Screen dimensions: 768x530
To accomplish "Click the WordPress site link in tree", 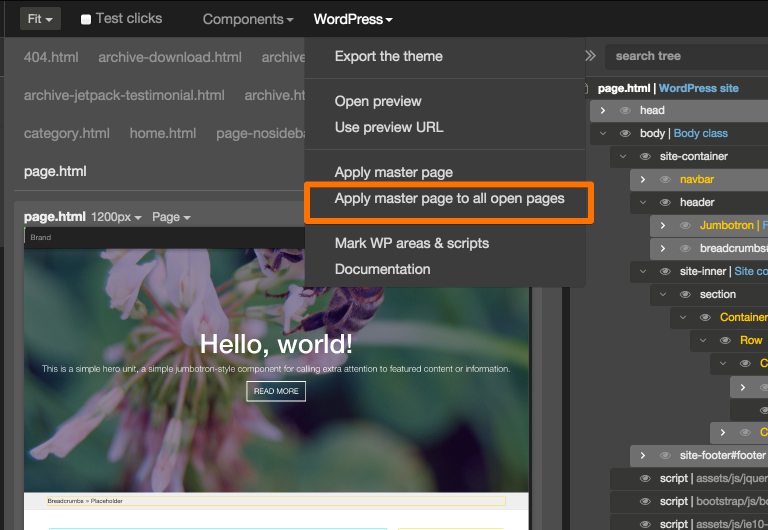I will [698, 88].
